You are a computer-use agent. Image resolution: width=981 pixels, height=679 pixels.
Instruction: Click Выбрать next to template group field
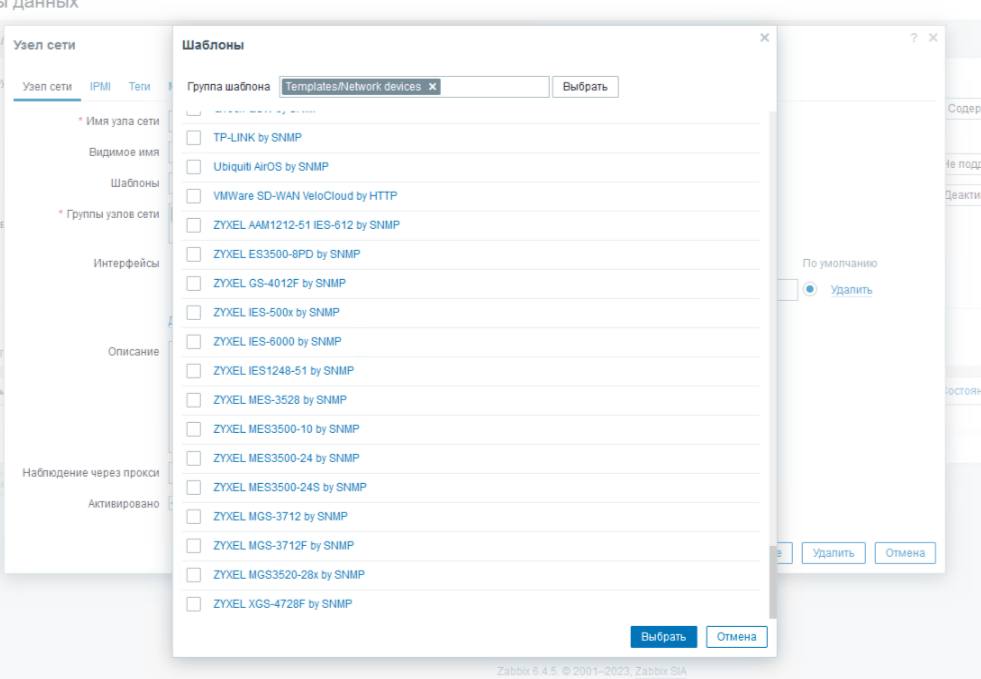585,87
